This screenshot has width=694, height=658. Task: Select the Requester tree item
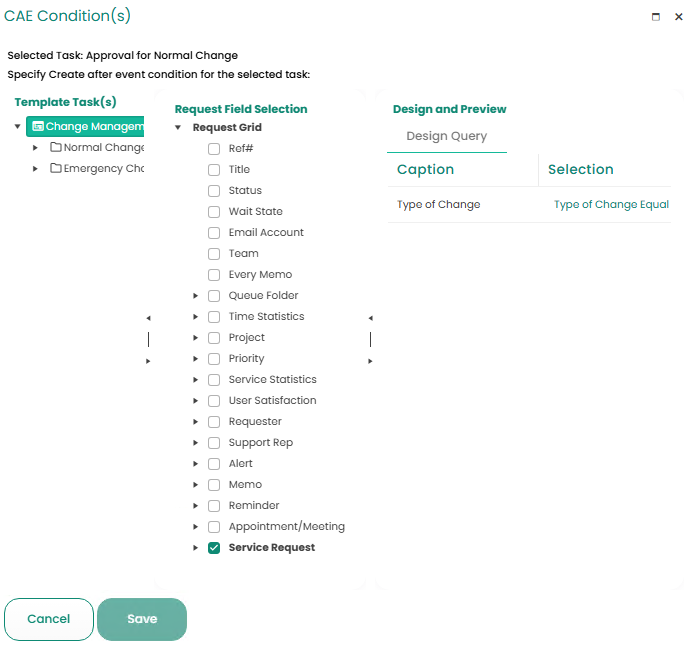tap(255, 422)
